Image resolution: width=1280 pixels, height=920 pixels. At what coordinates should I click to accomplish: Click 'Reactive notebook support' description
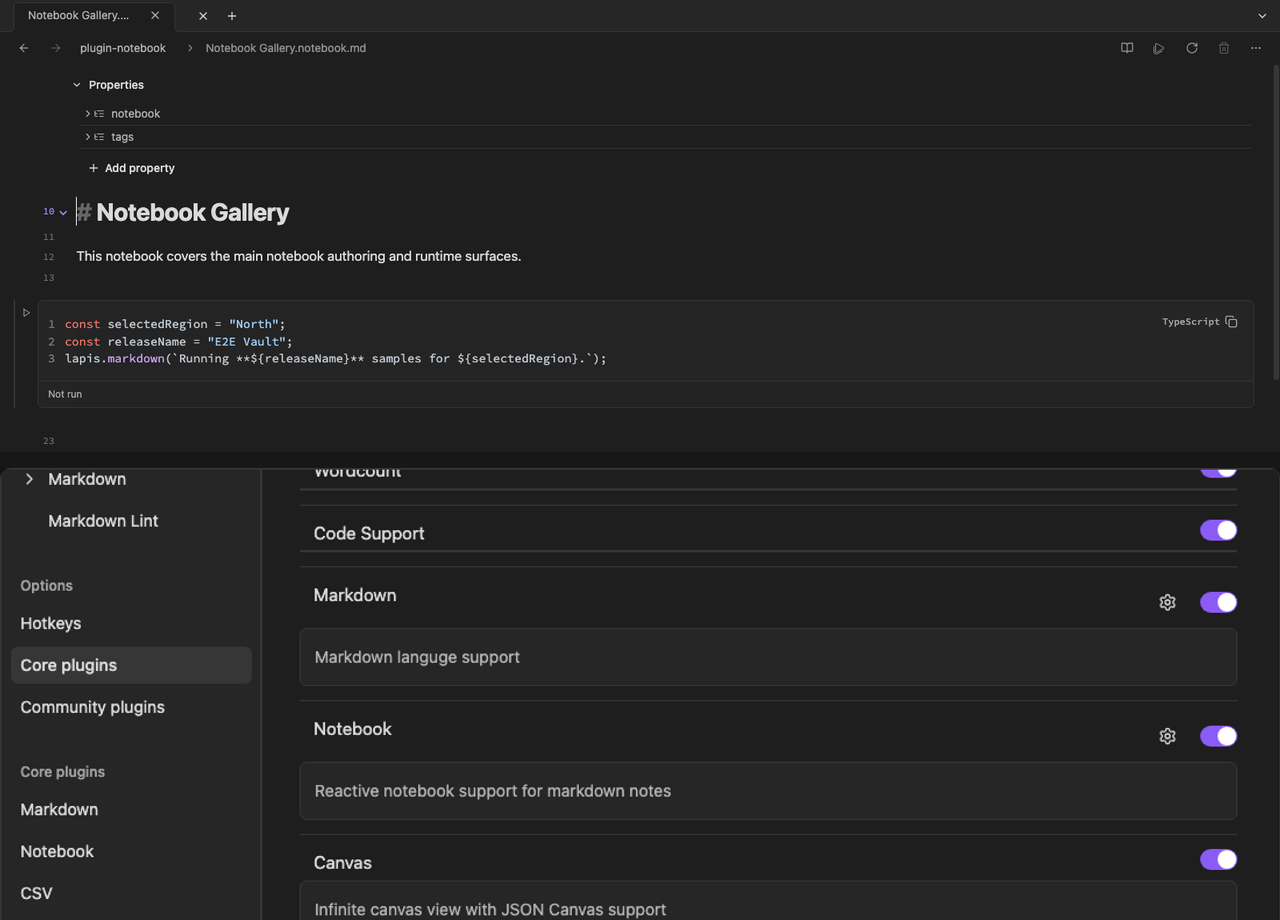click(x=493, y=791)
